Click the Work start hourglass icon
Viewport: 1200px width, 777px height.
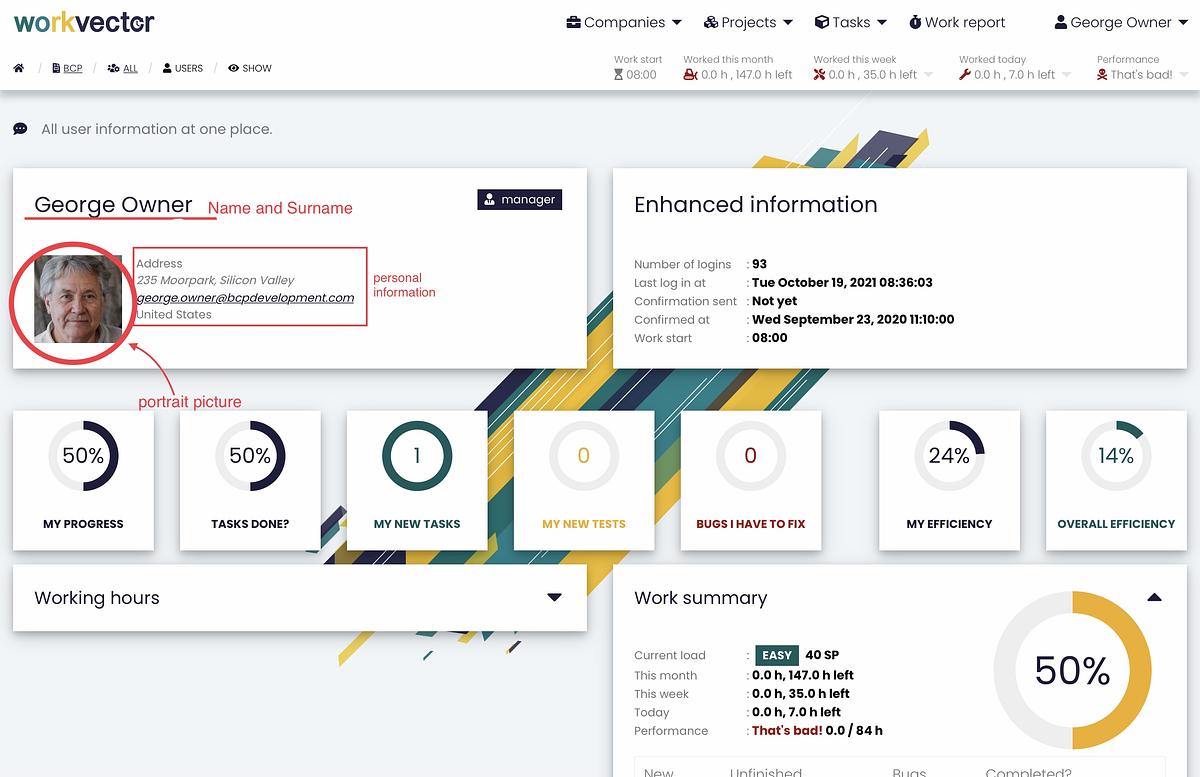coord(618,75)
